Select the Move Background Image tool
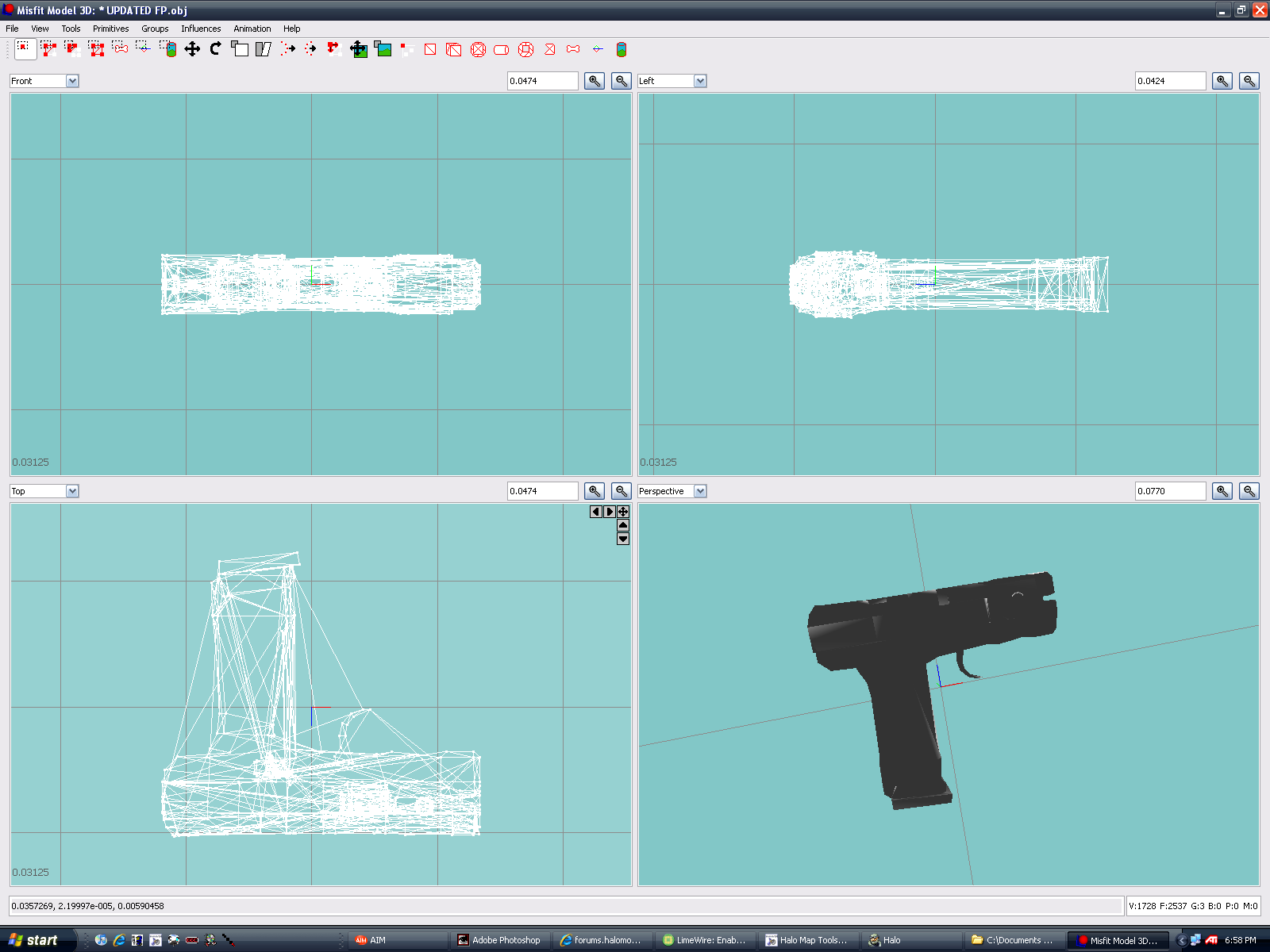Screen dimensions: 1270x952 (x=359, y=49)
